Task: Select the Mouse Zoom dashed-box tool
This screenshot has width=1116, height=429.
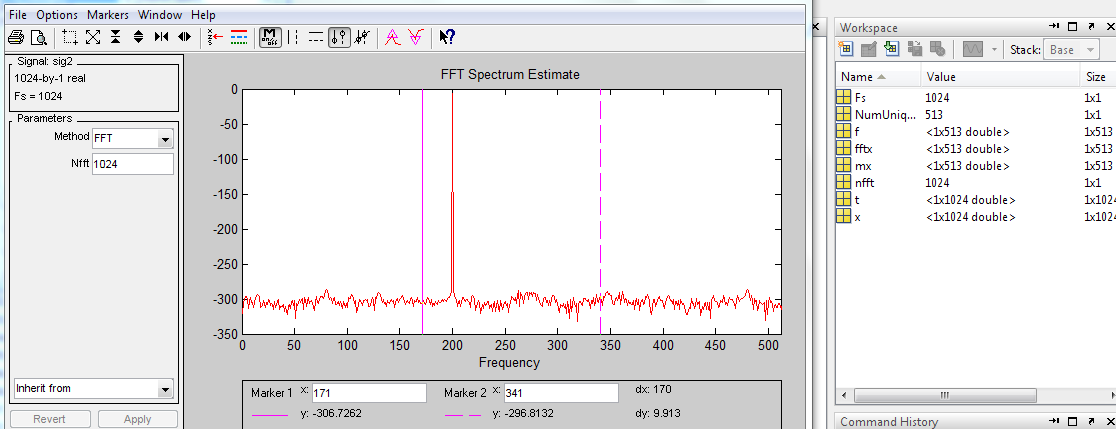Action: tap(70, 37)
